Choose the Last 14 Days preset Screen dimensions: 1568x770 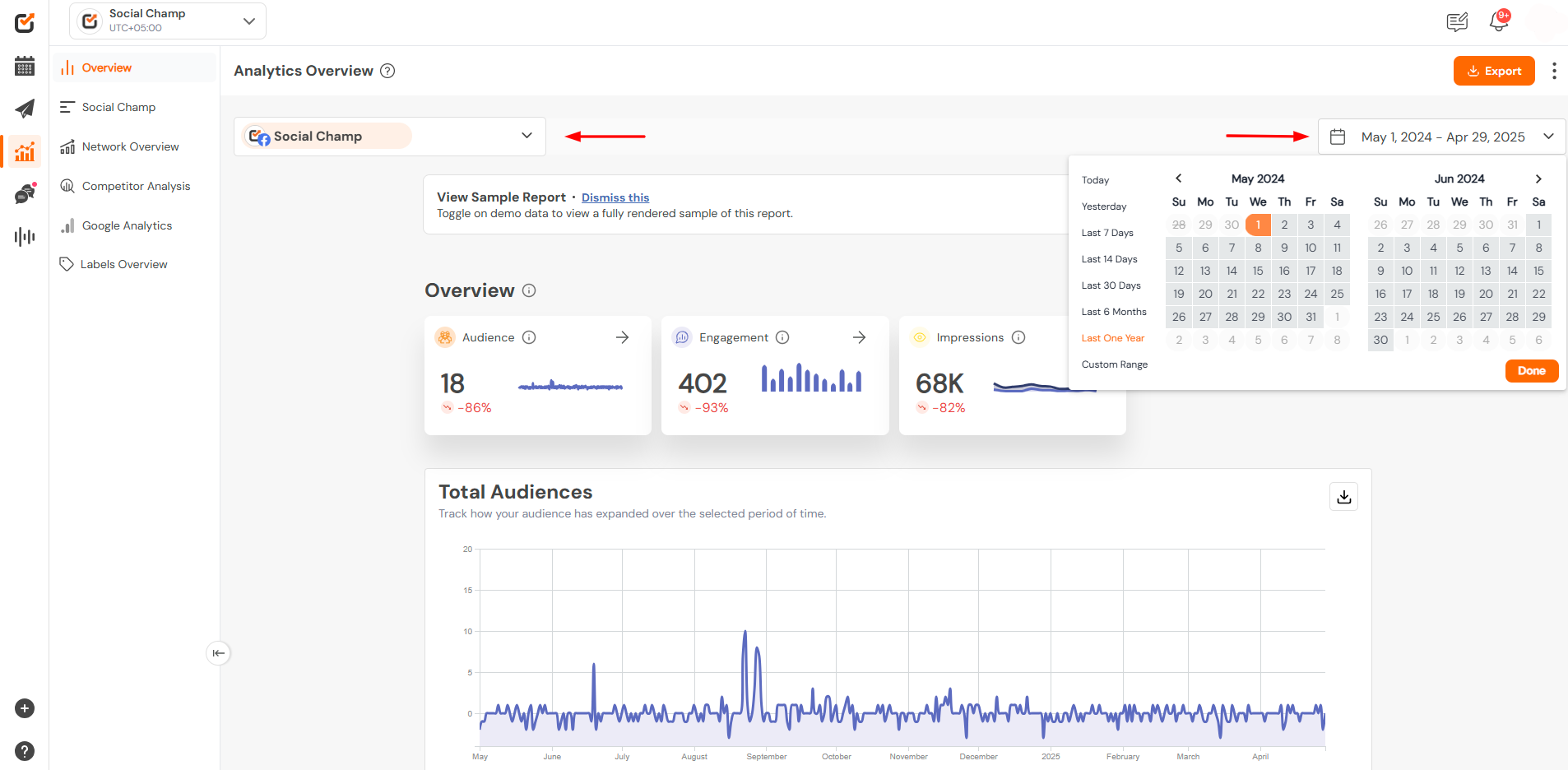1110,259
